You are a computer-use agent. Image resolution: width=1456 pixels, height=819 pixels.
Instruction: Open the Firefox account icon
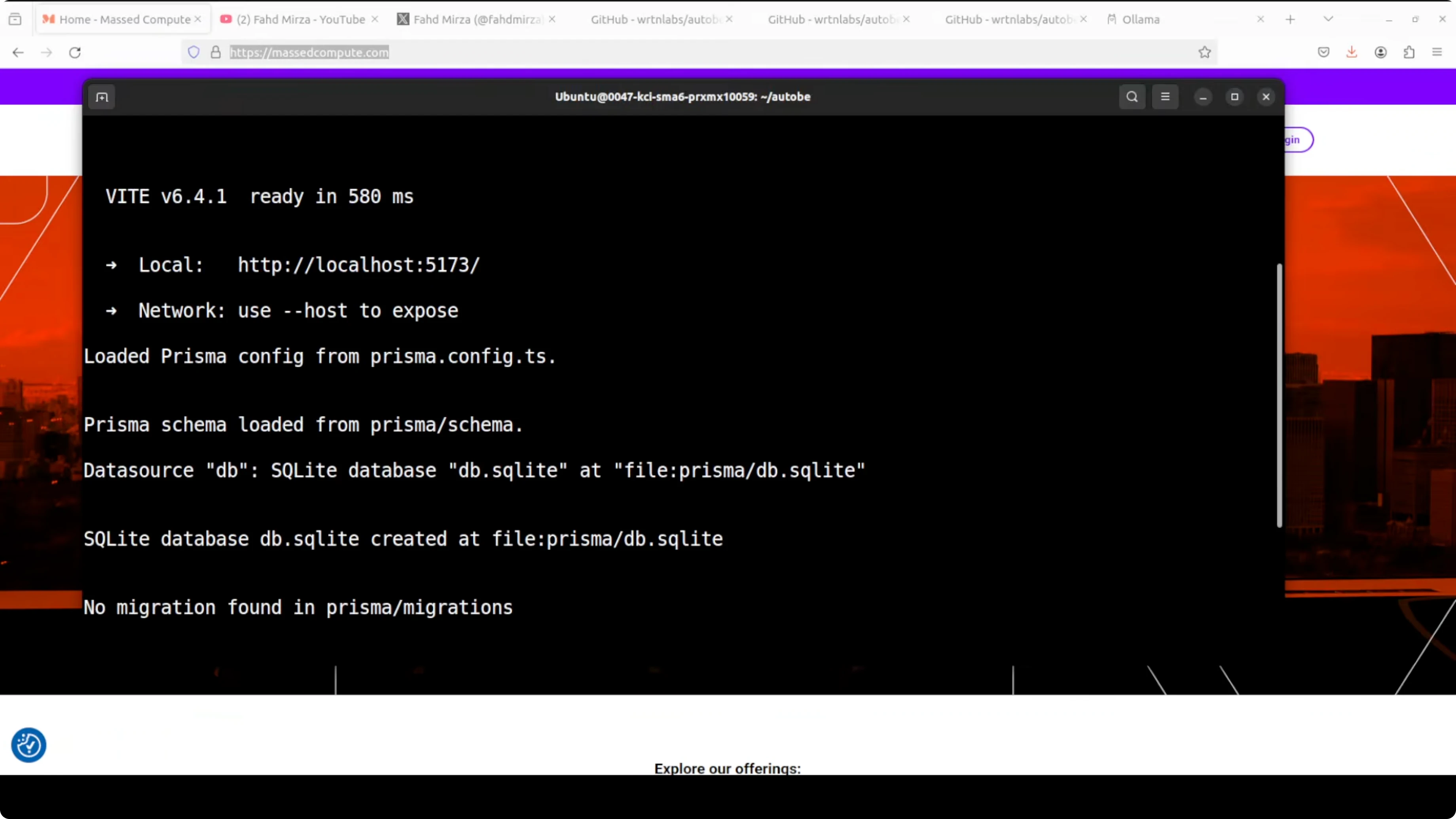[1380, 53]
